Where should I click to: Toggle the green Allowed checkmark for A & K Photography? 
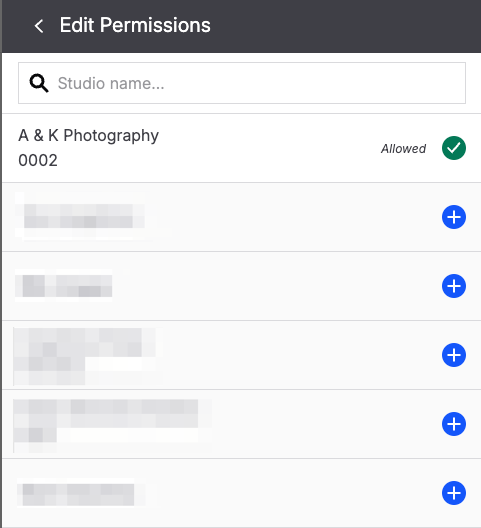pyautogui.click(x=454, y=148)
